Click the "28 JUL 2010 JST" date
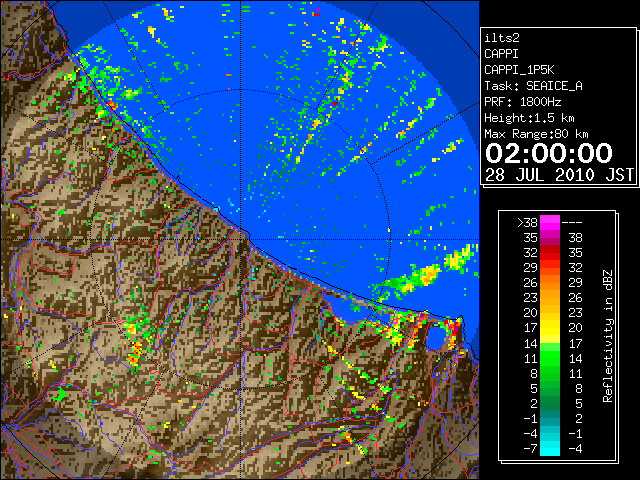This screenshot has height=480, width=640. coord(559,175)
